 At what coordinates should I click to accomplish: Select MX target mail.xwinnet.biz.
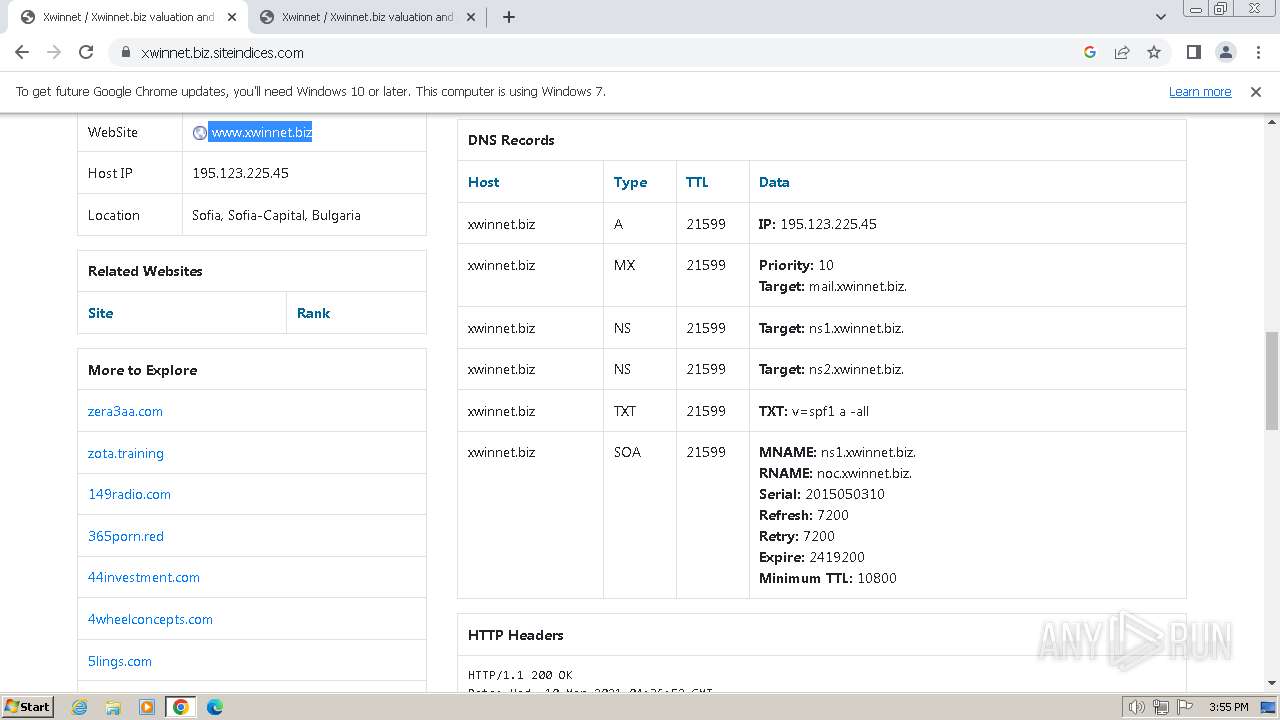coord(858,286)
